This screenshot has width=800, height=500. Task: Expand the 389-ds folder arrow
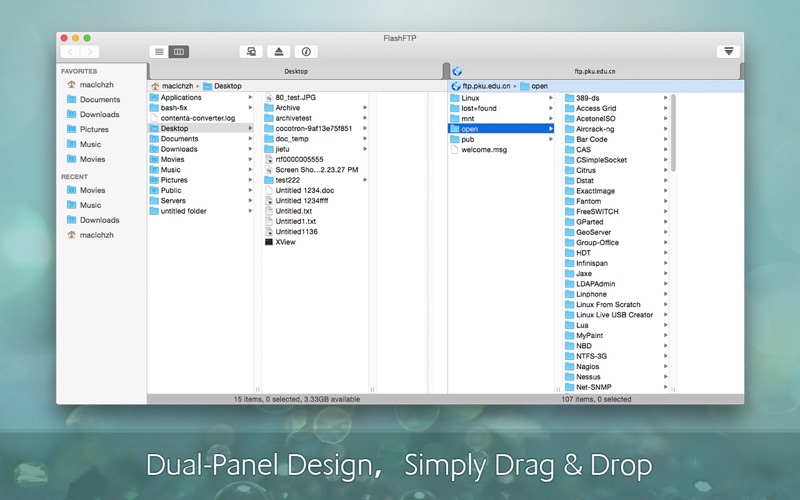tap(665, 97)
